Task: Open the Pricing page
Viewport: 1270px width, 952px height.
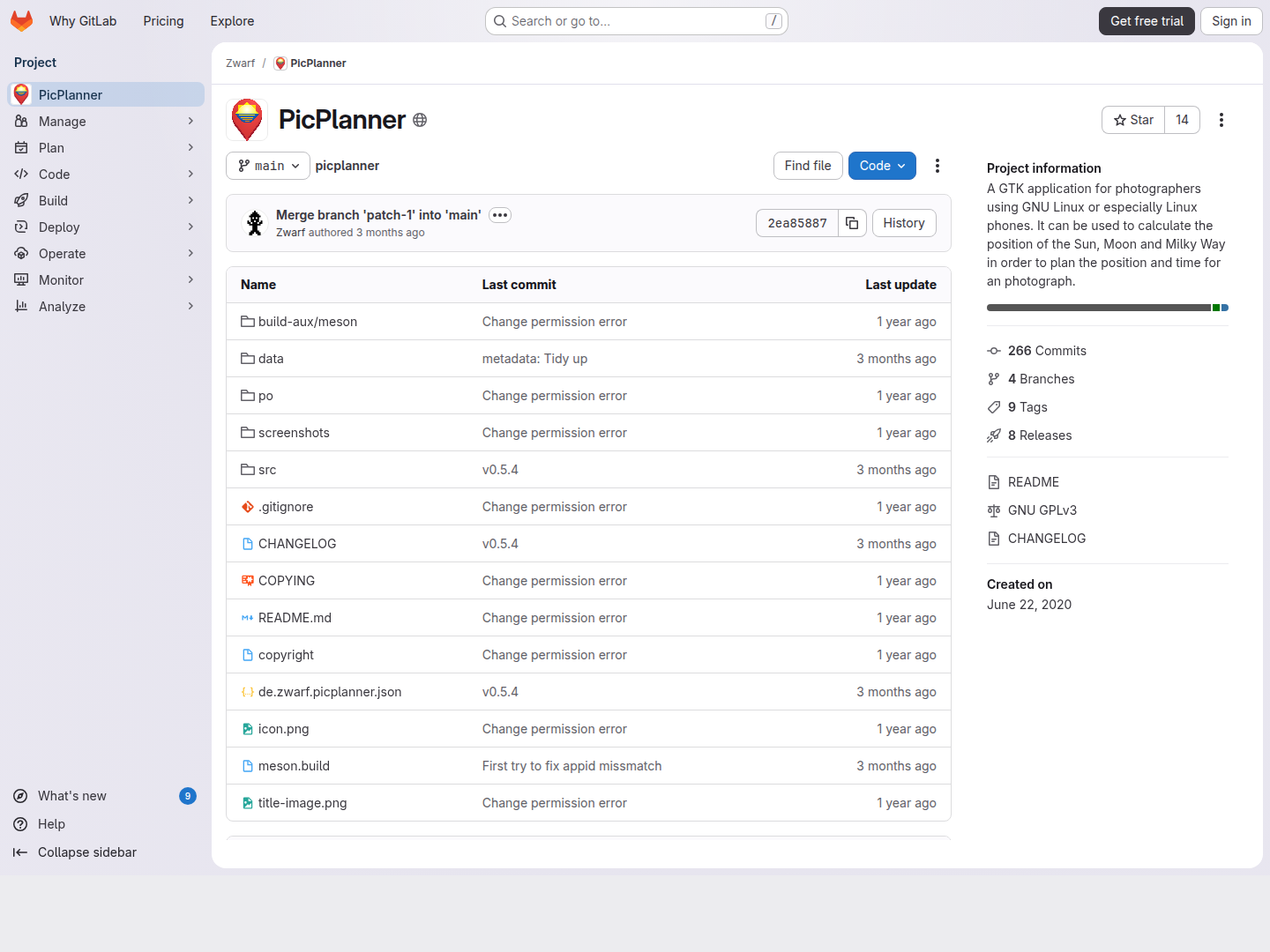Action: [164, 21]
